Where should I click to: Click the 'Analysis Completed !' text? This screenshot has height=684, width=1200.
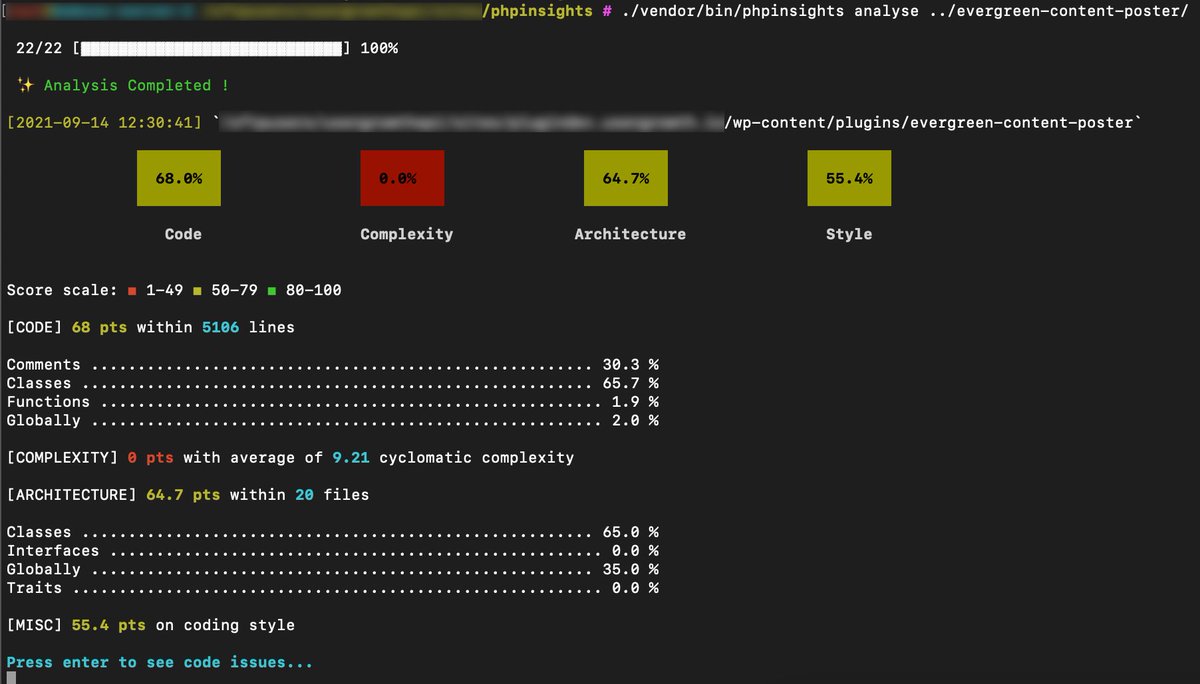pos(136,85)
